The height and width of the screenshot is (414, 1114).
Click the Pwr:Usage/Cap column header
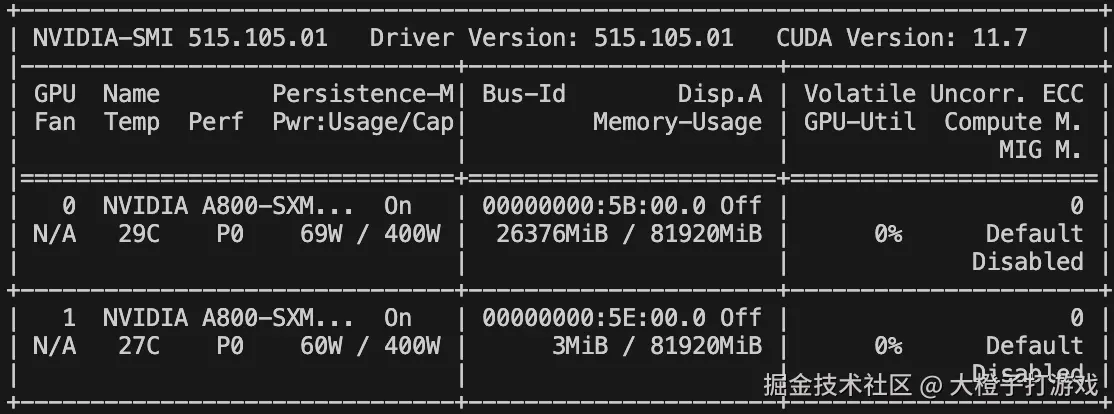pyautogui.click(x=363, y=122)
